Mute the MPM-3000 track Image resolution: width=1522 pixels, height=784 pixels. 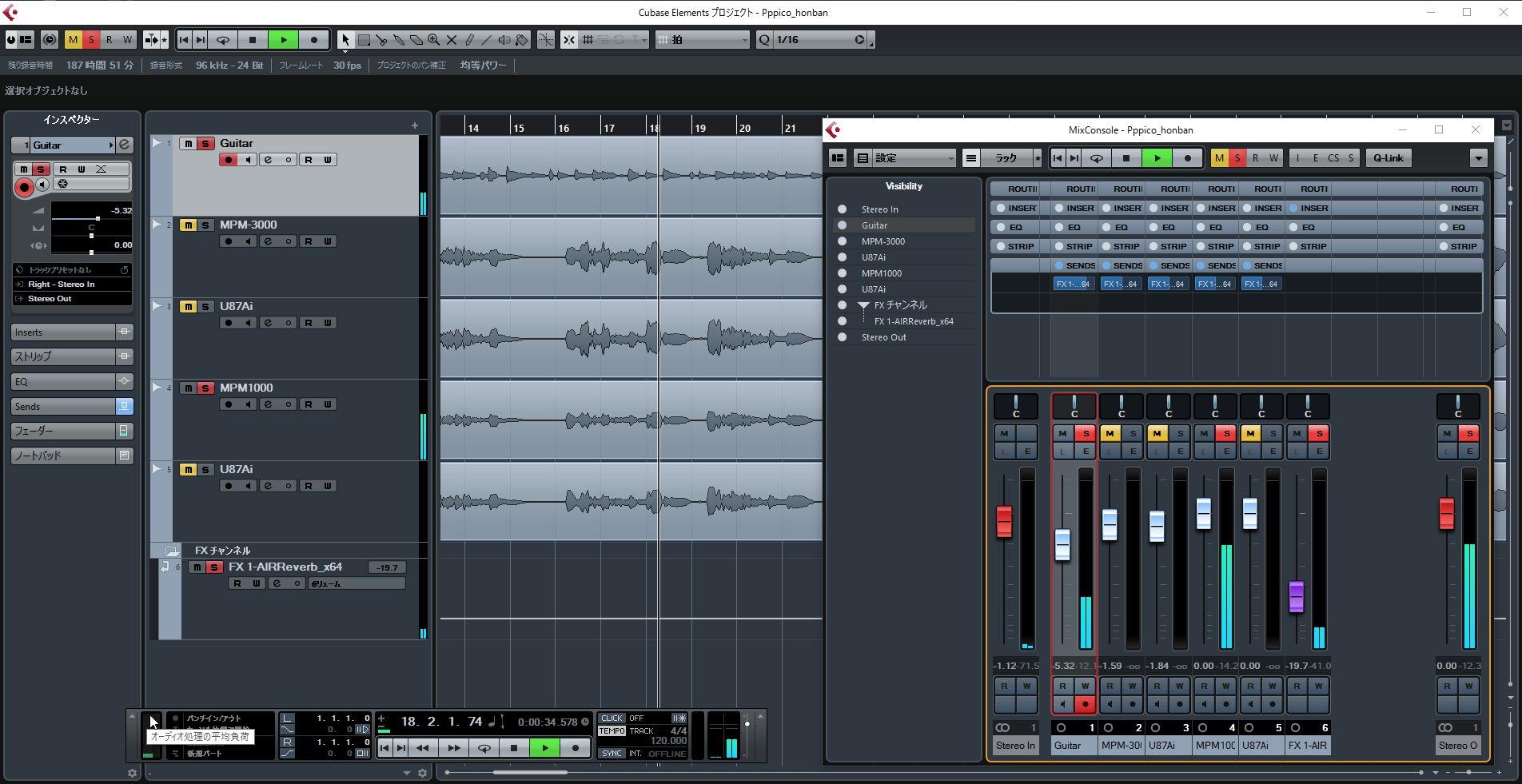click(188, 225)
